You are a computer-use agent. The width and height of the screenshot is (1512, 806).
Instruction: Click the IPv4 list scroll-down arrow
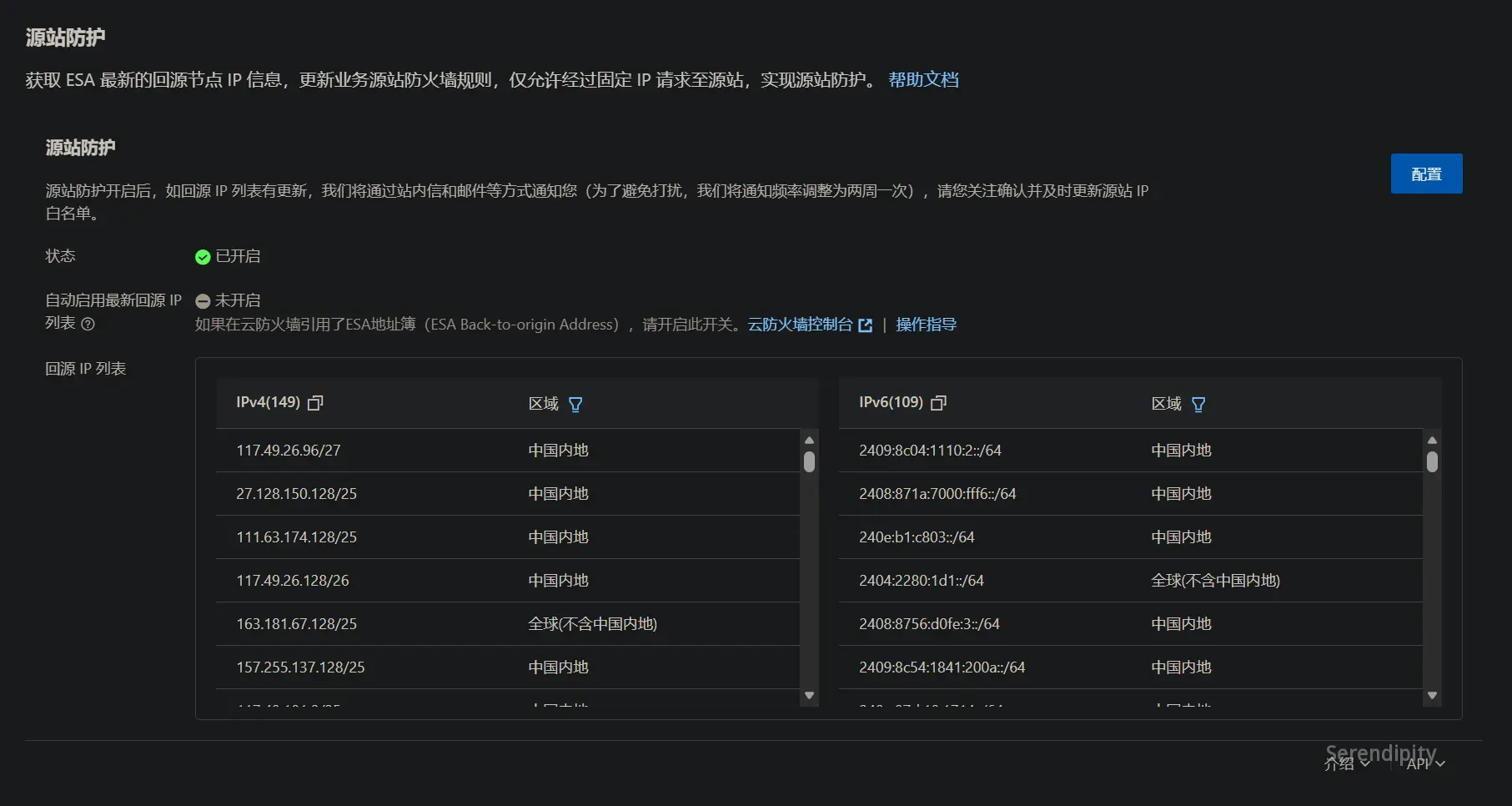[809, 695]
